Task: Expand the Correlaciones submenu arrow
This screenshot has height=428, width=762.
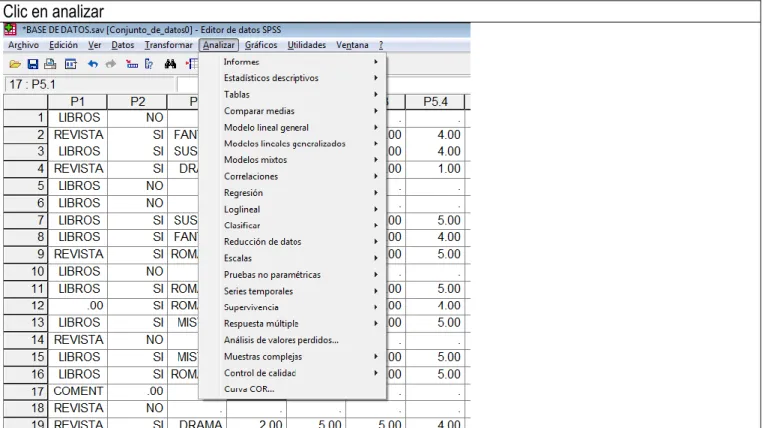Action: (x=376, y=176)
